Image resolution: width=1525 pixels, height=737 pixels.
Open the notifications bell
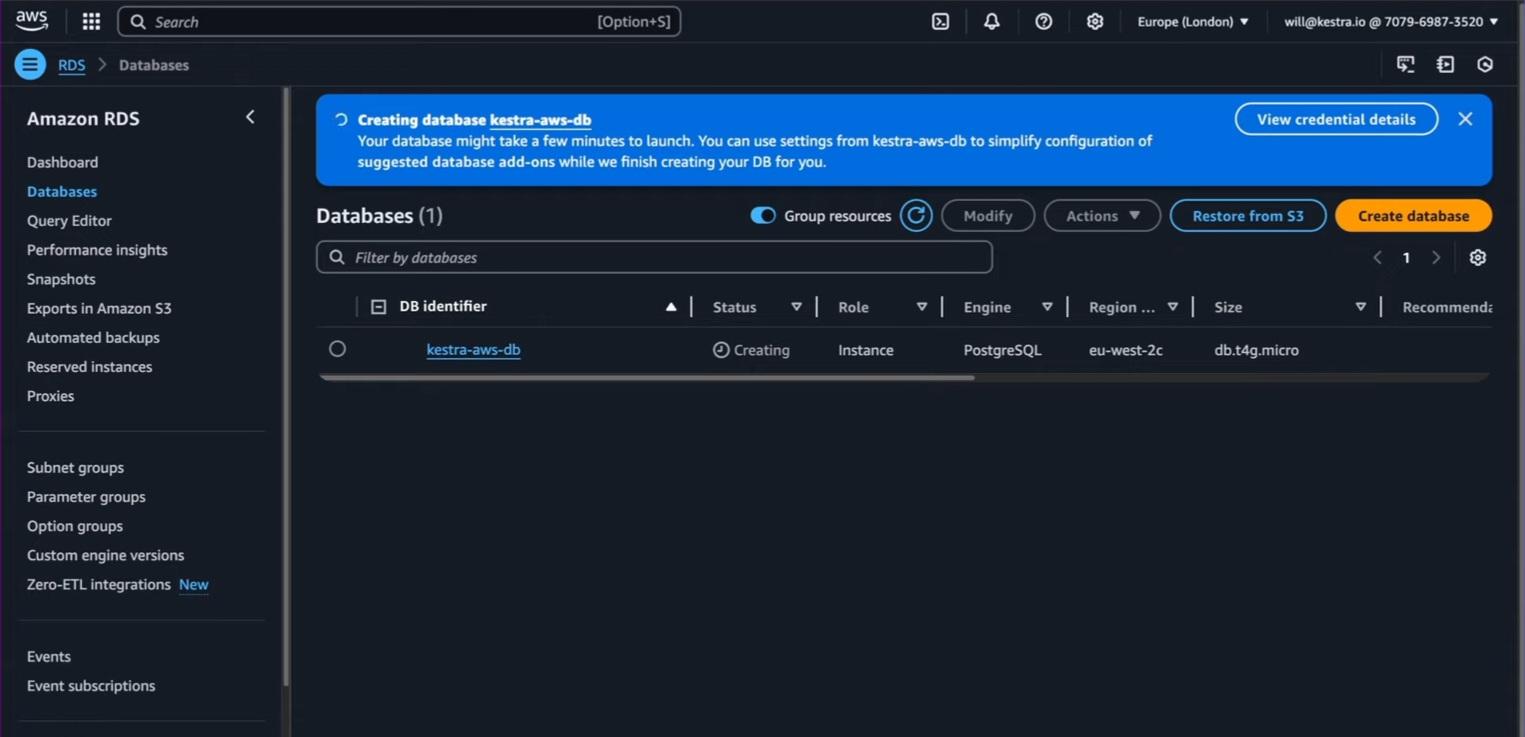coord(992,21)
